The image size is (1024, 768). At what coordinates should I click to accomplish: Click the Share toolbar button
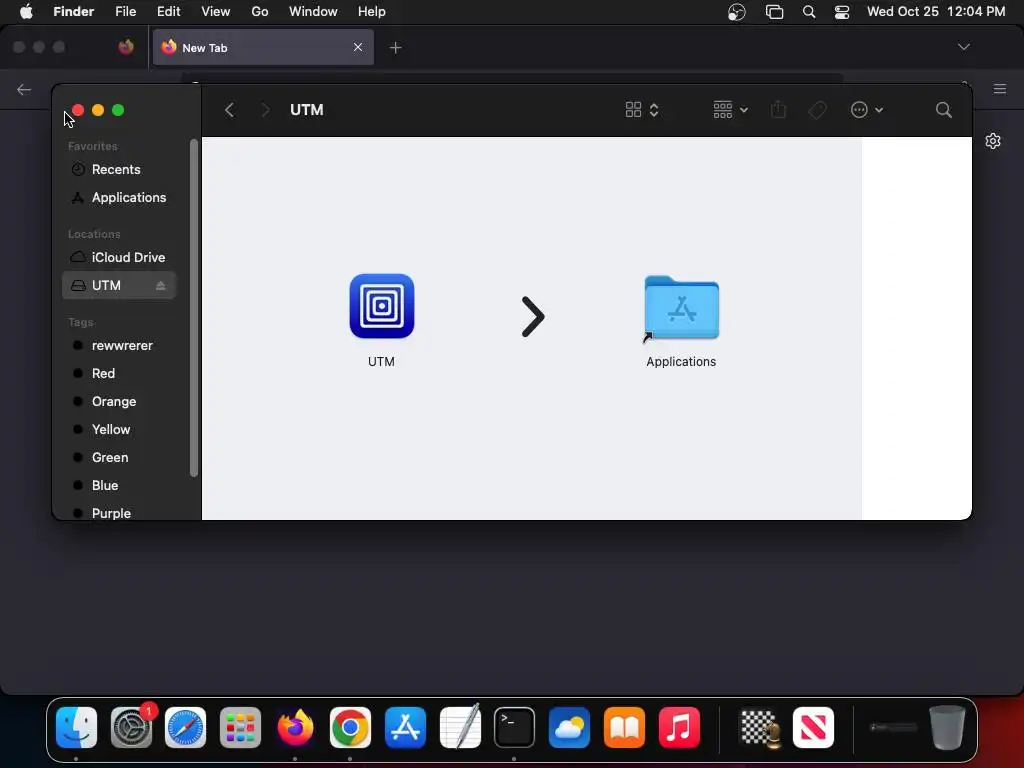coord(778,110)
